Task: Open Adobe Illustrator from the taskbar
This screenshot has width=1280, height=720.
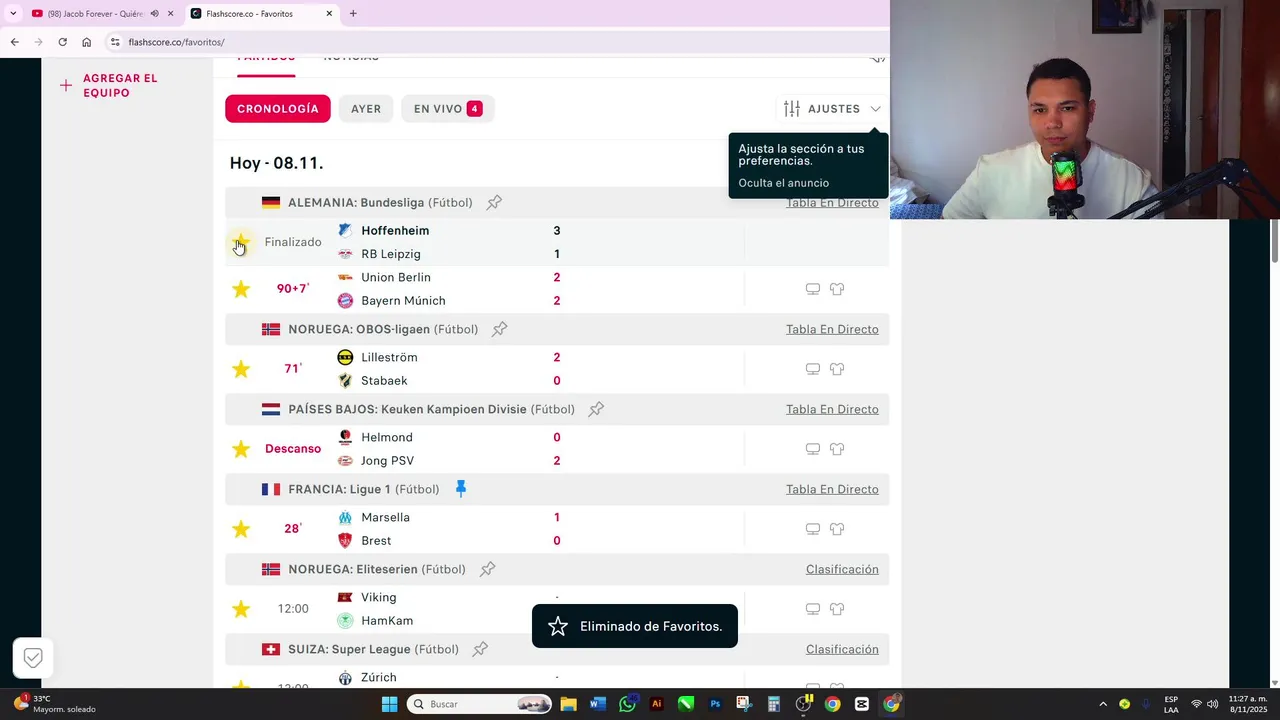Action: tap(656, 704)
